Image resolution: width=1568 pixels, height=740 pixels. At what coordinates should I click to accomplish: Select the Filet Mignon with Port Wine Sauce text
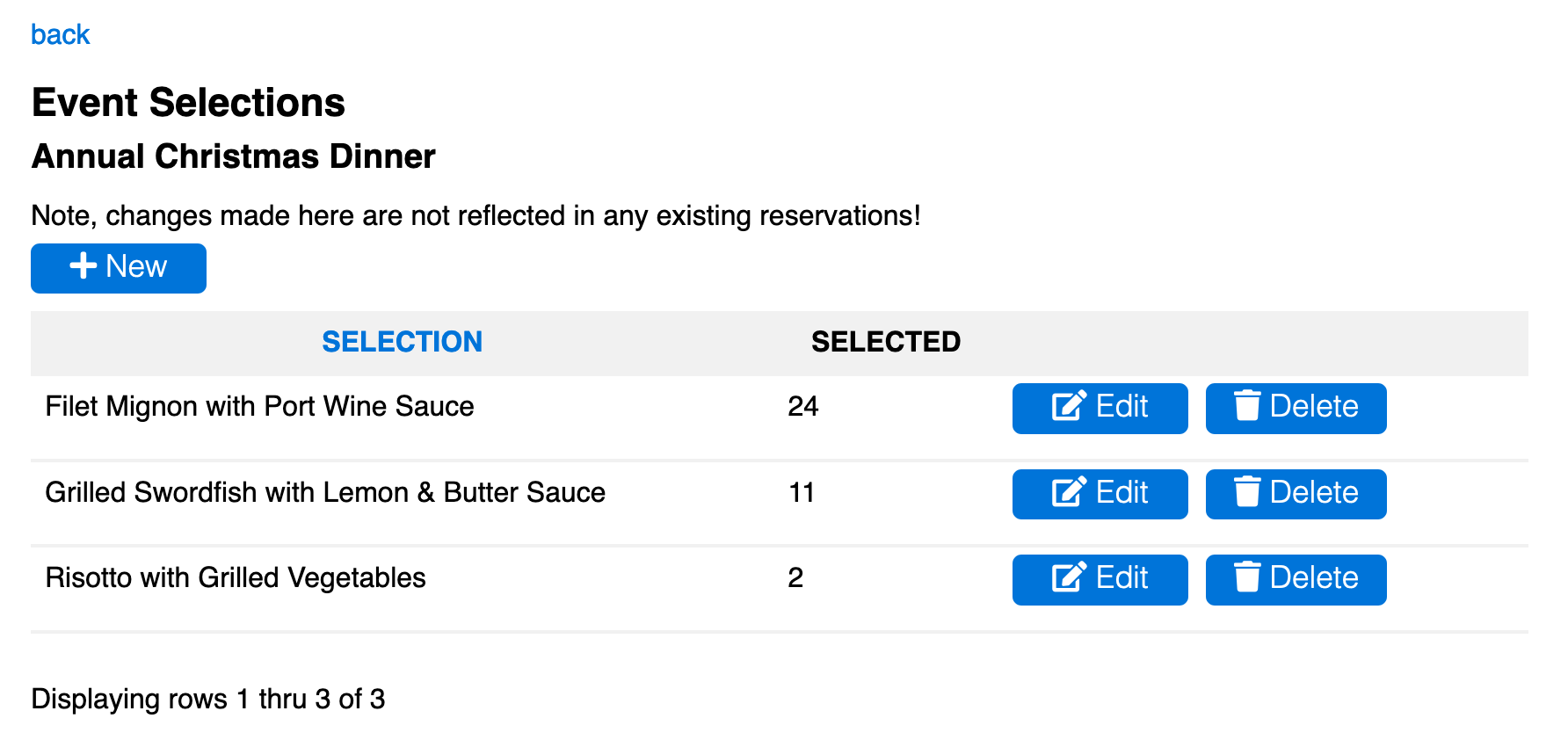[x=259, y=406]
